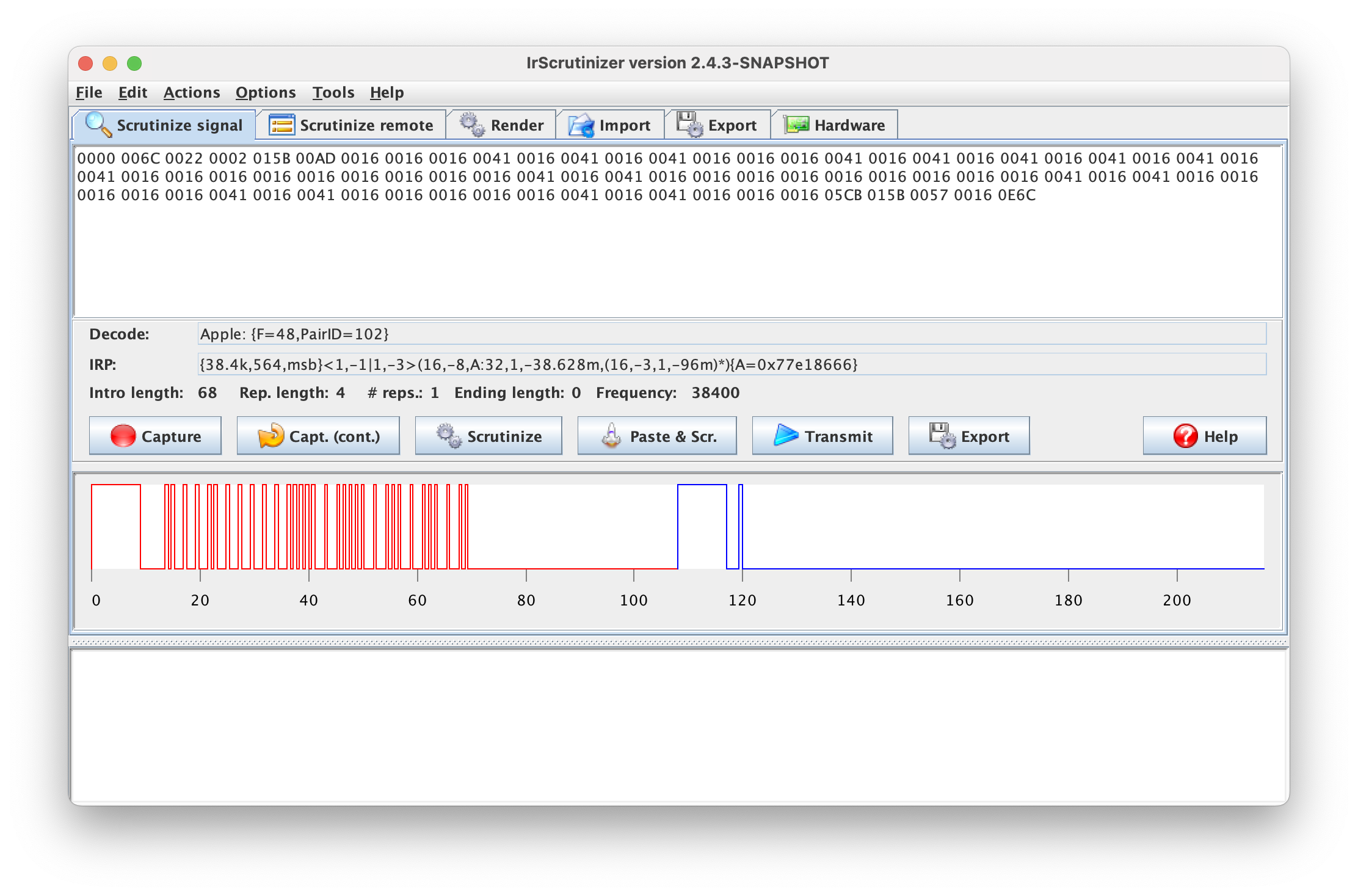Viewport: 1358px width, 896px height.
Task: Click the window title IrScrutinizer version 2.4.3-SNAPSHOT
Action: (678, 63)
